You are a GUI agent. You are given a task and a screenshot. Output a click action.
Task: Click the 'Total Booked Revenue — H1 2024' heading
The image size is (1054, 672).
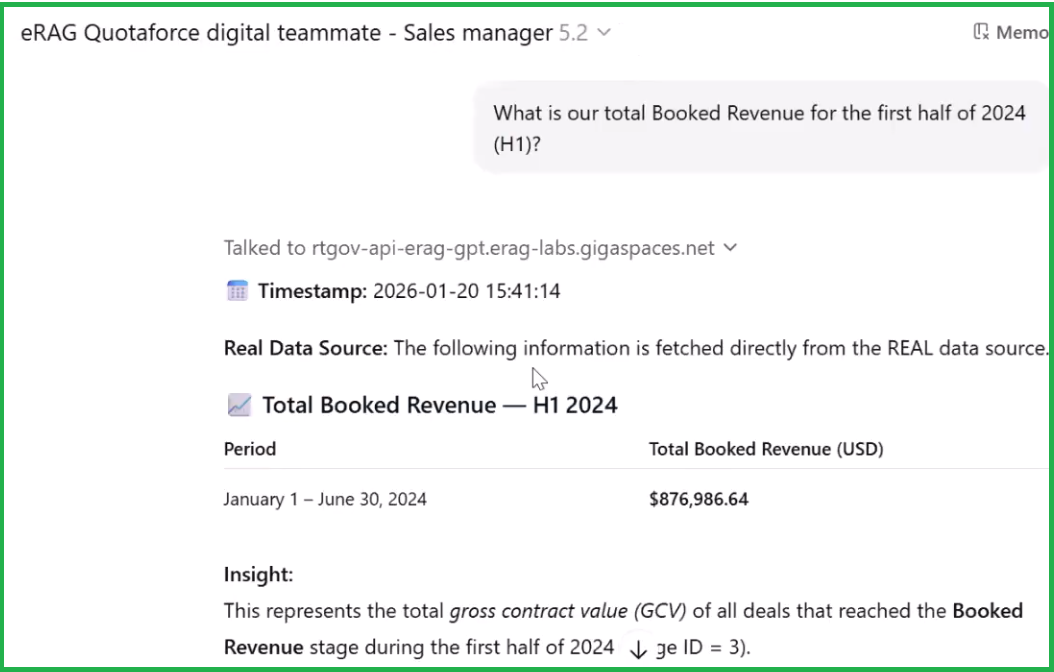[x=440, y=405]
